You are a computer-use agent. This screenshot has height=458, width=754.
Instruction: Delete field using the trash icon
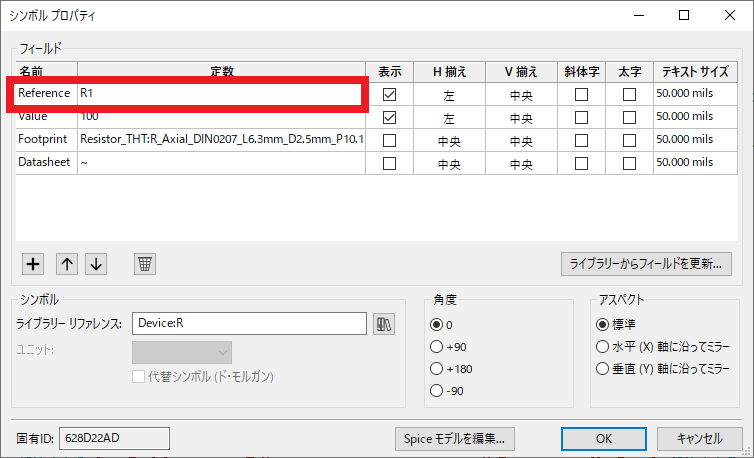(x=145, y=264)
